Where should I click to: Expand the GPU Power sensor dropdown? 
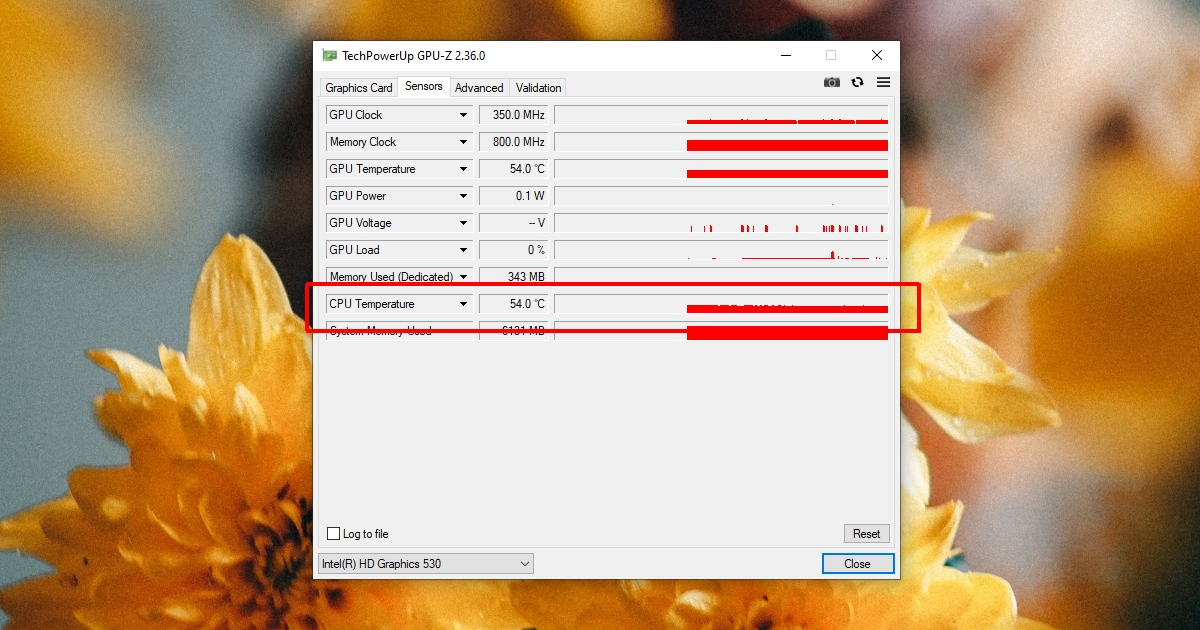pos(463,196)
